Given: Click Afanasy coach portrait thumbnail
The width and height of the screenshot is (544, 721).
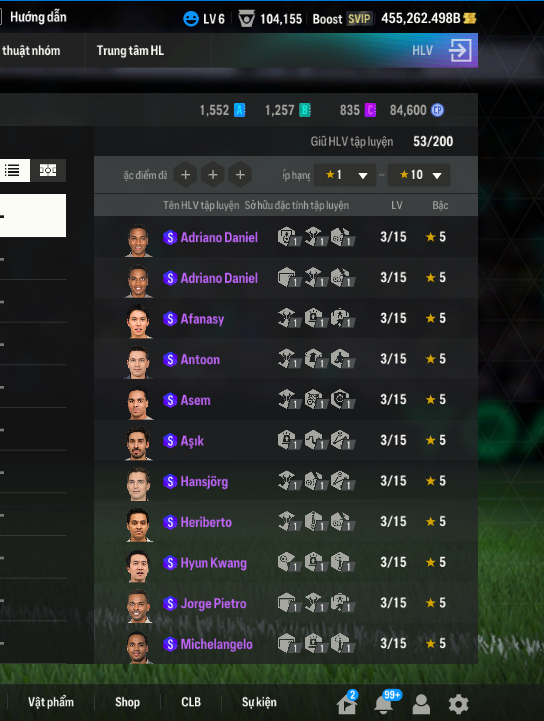Looking at the screenshot, I should [x=138, y=320].
